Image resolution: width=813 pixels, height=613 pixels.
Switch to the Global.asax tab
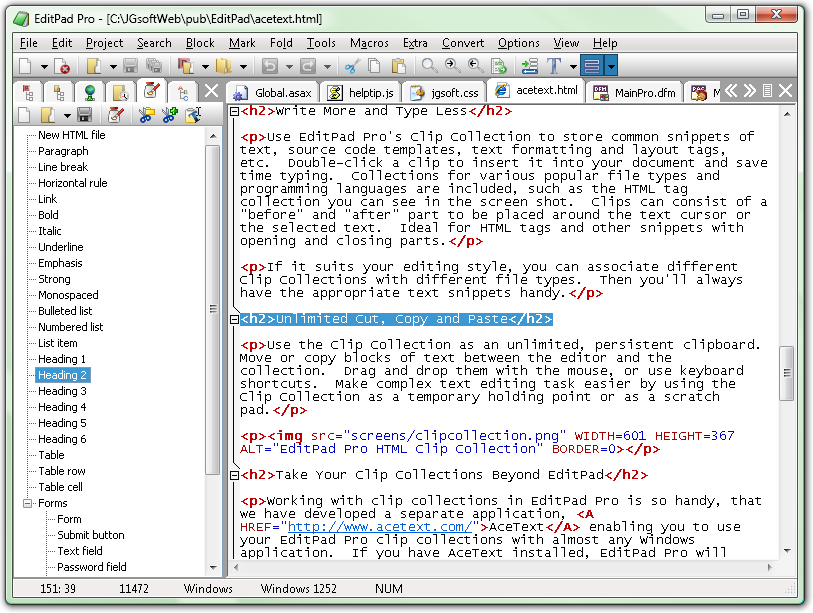(273, 93)
